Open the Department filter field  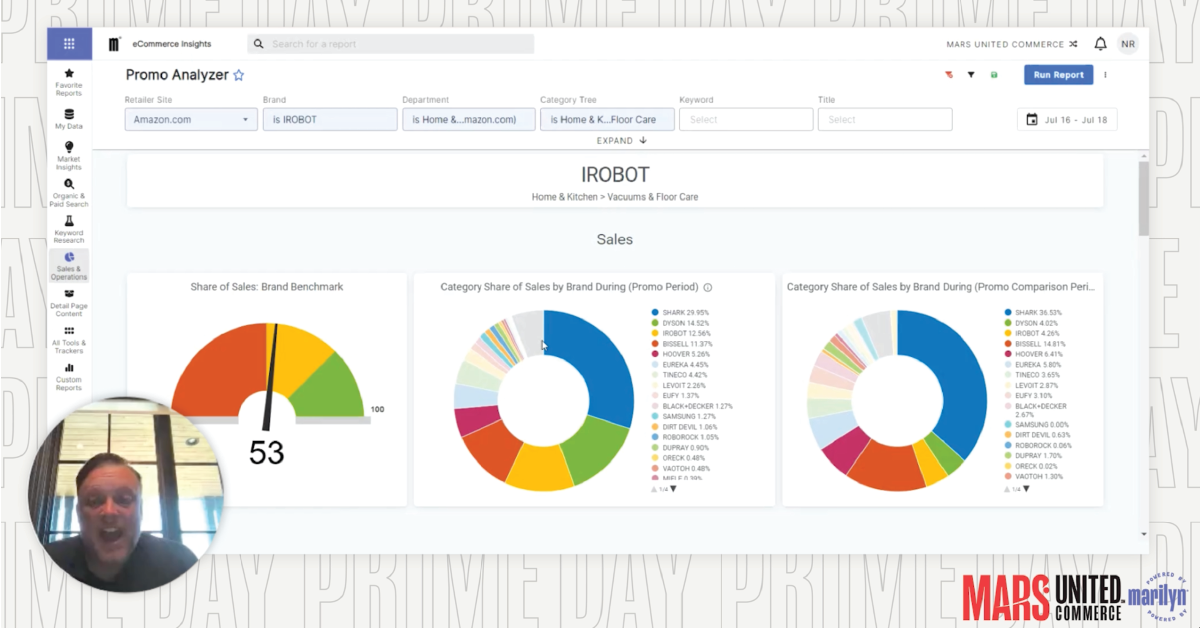(x=469, y=119)
